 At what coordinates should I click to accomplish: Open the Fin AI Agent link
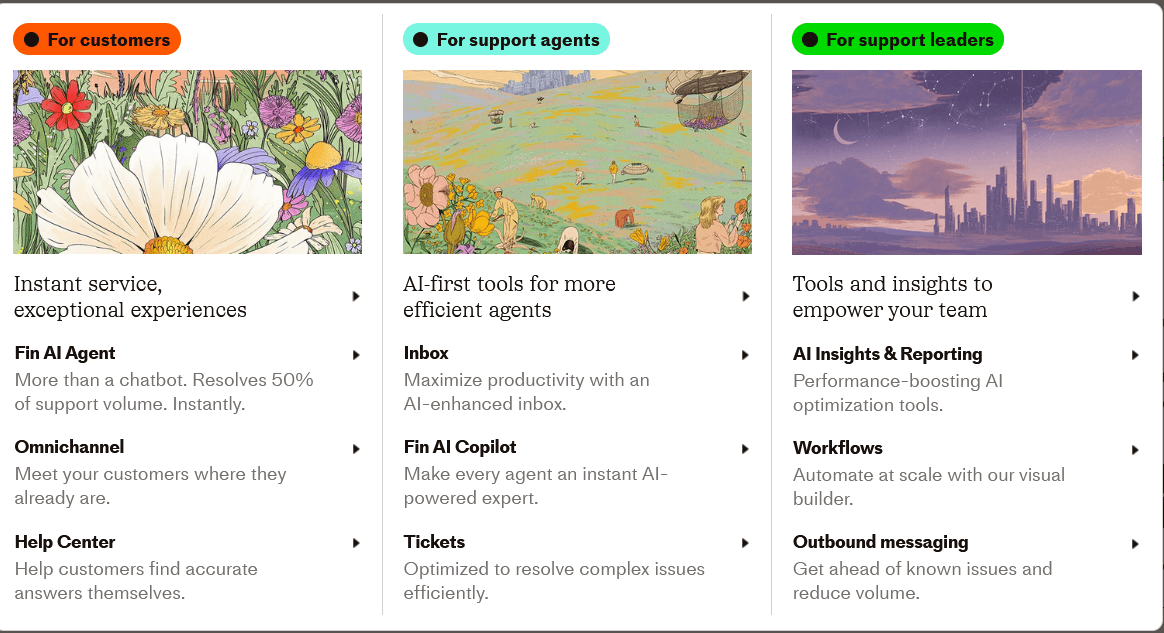pos(65,353)
